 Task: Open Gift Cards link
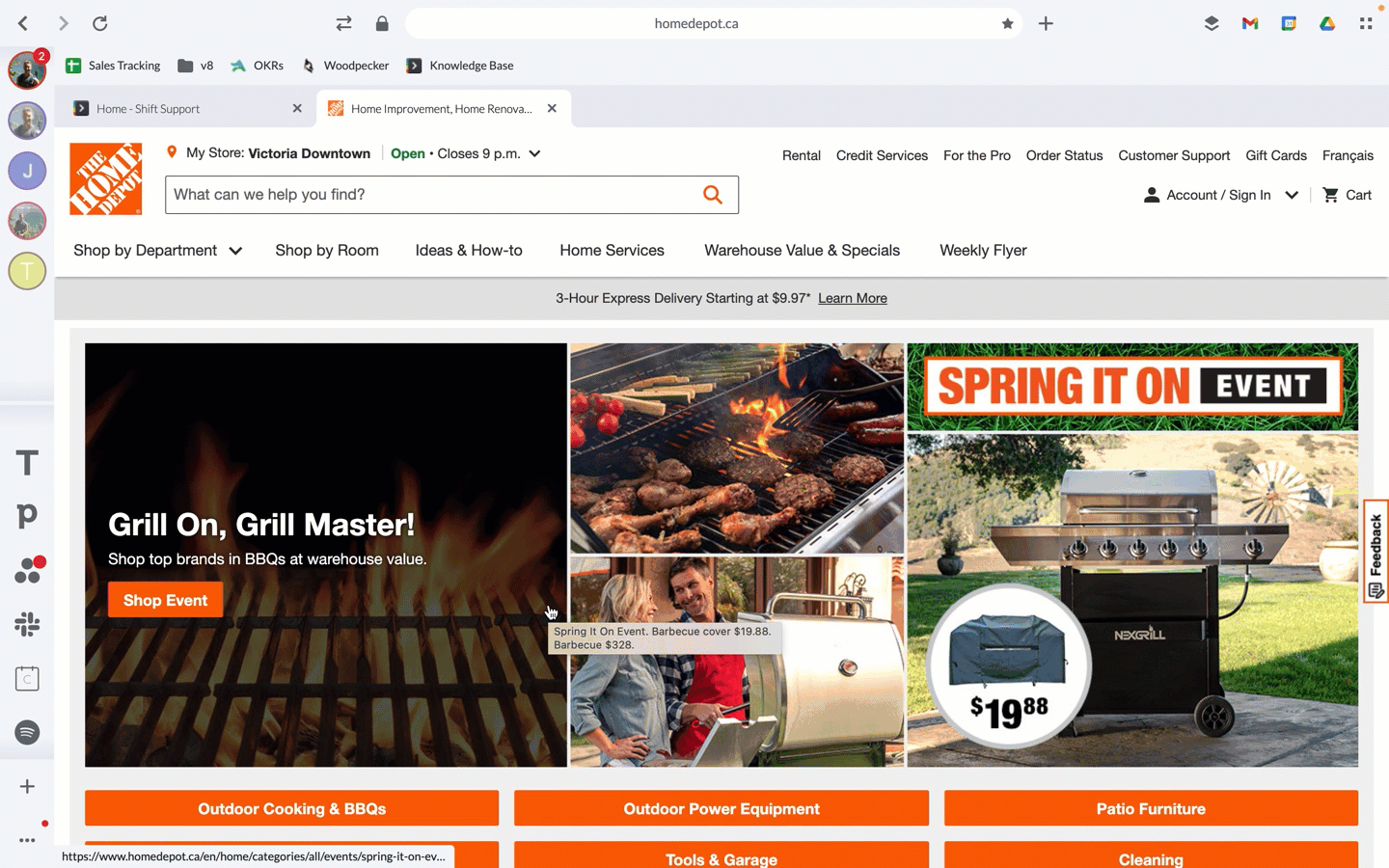pyautogui.click(x=1276, y=155)
